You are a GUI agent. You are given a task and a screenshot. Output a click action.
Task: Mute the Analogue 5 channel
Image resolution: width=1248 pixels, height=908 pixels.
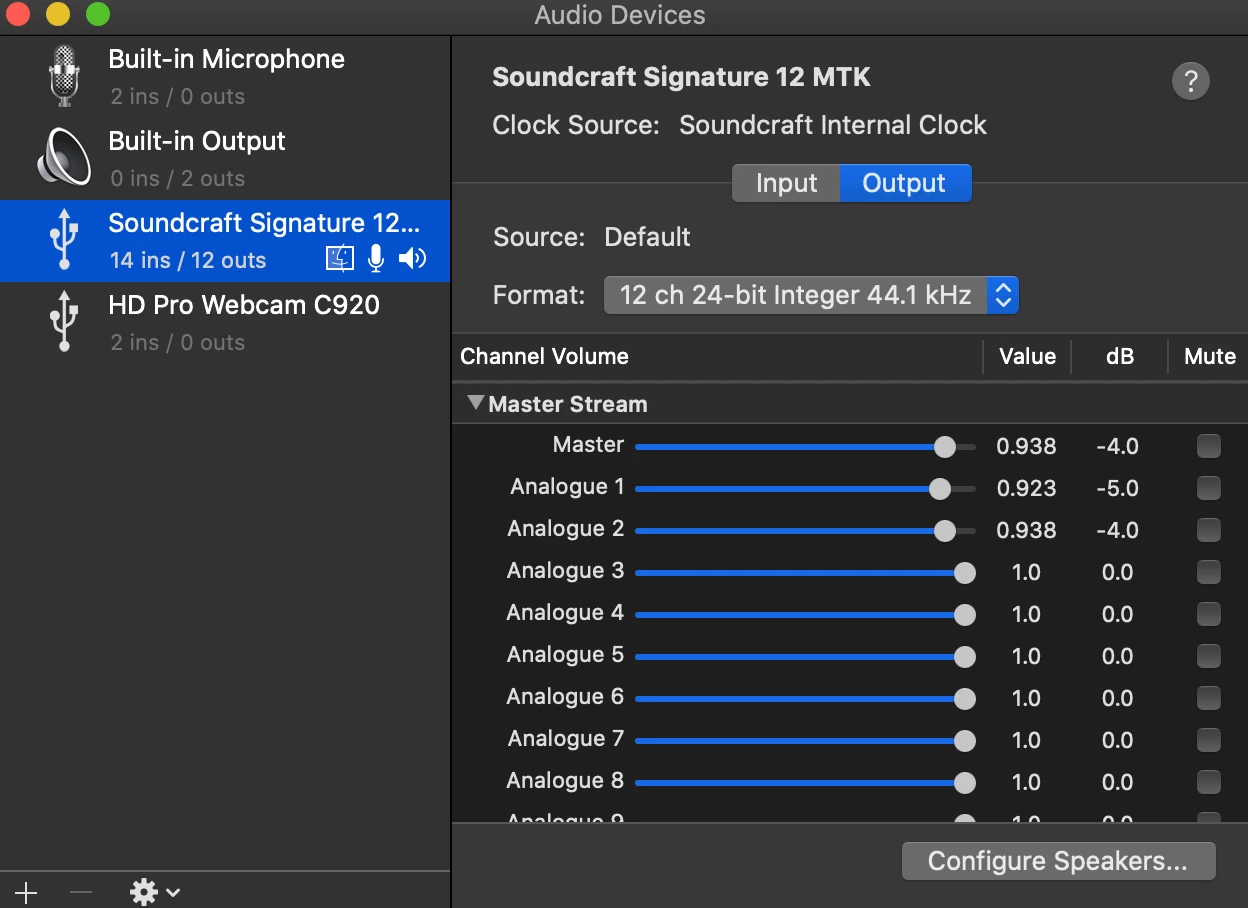[x=1209, y=656]
